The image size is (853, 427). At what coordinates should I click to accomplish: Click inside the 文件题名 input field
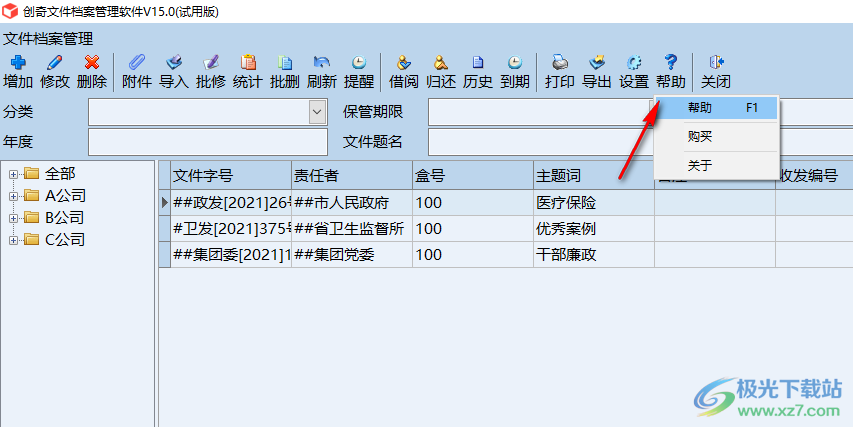pos(541,142)
